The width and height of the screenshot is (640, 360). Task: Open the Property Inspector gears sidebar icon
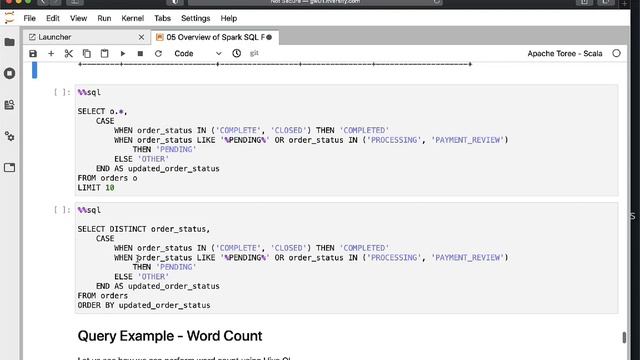pos(9,136)
